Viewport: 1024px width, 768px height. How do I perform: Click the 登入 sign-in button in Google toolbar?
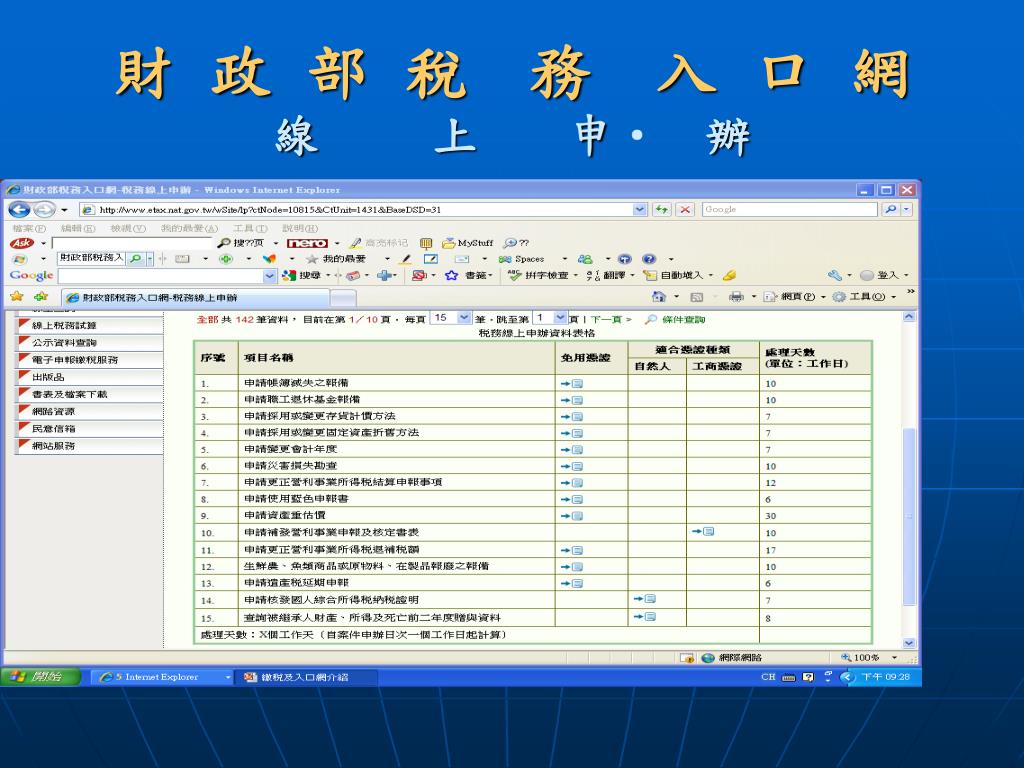coord(883,276)
